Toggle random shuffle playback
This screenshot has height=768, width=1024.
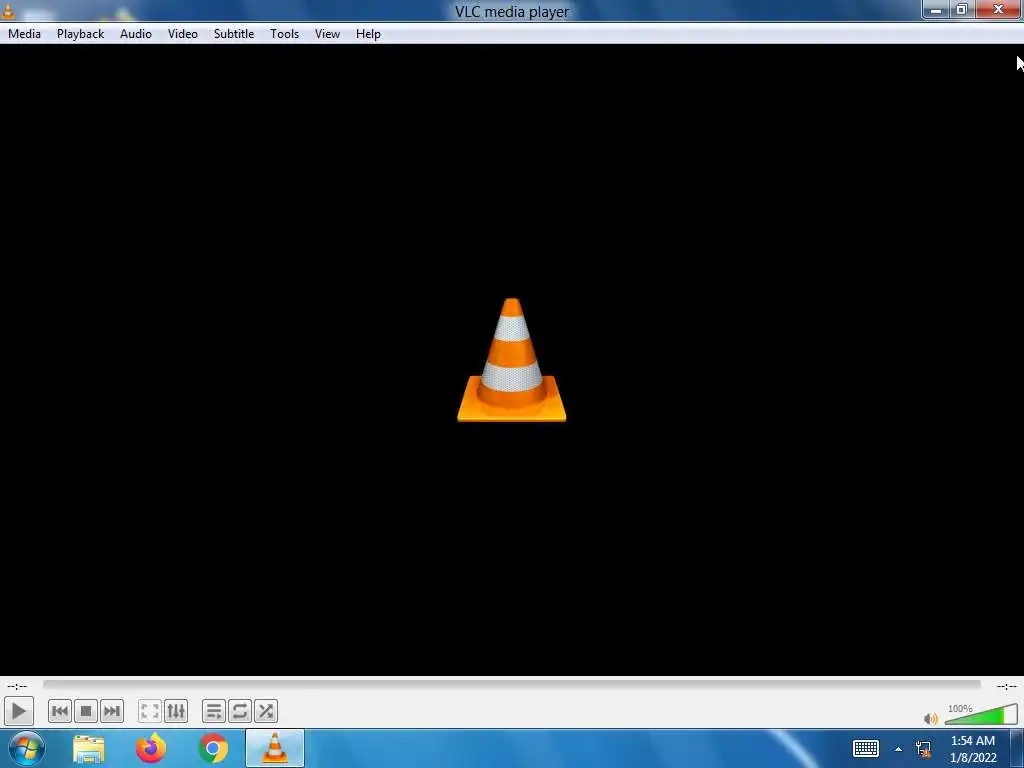(266, 711)
